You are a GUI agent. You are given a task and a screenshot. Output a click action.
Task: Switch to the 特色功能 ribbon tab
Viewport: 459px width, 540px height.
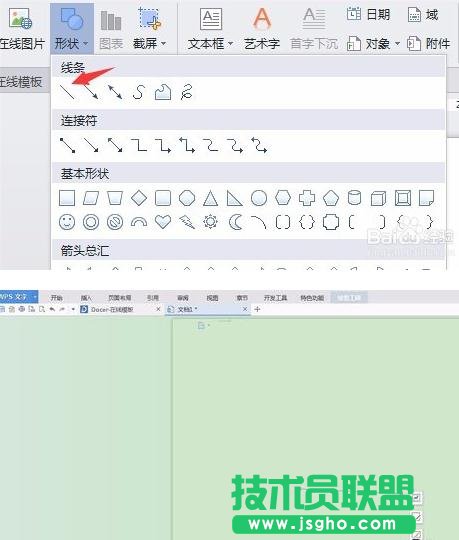tap(312, 298)
